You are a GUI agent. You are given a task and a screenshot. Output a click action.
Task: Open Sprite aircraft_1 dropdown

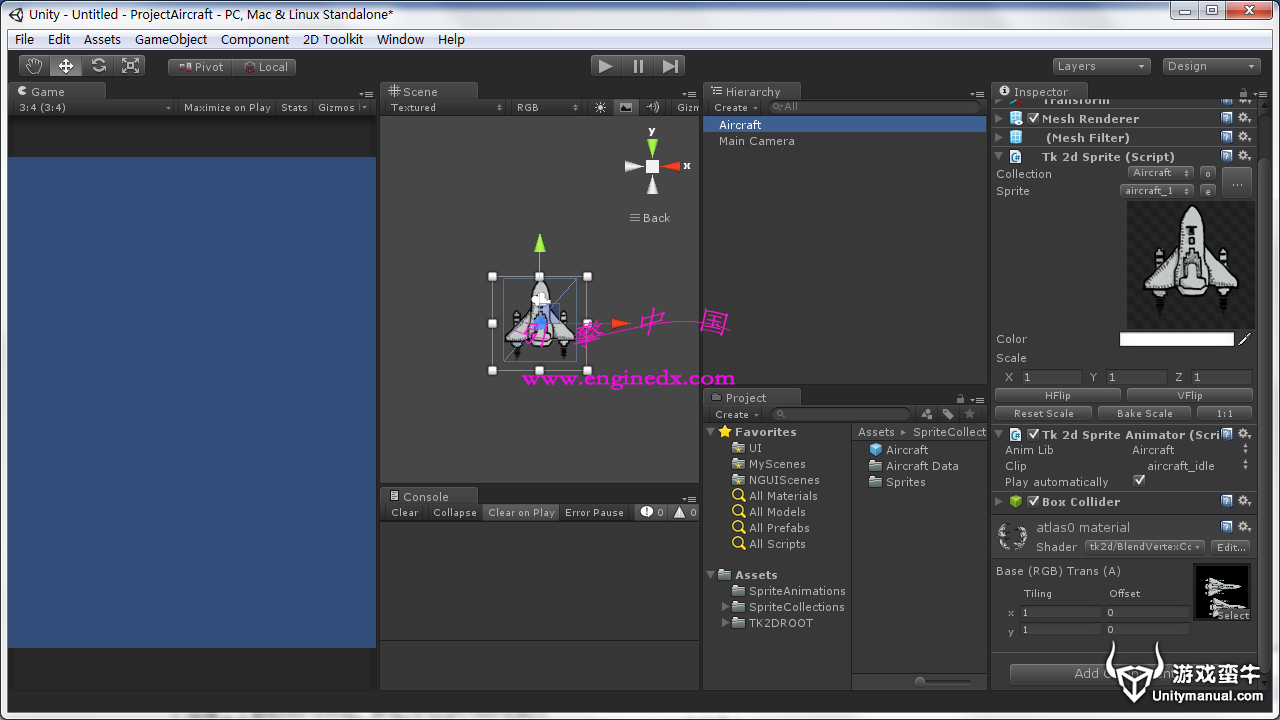[1158, 190]
